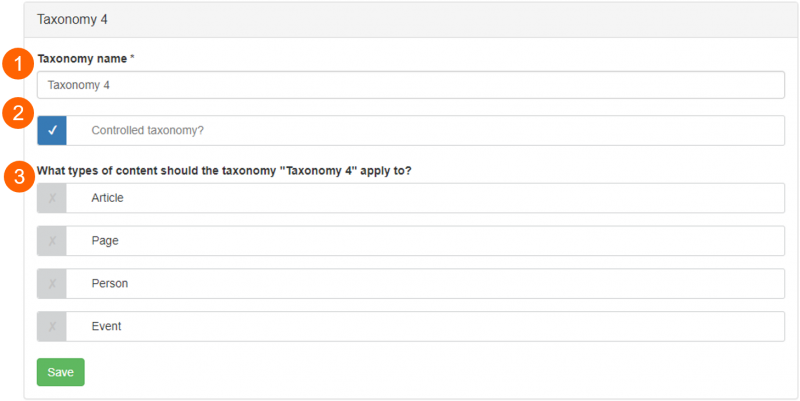Click the "Taxonomy name *" field label
800x401 pixels.
coord(86,59)
